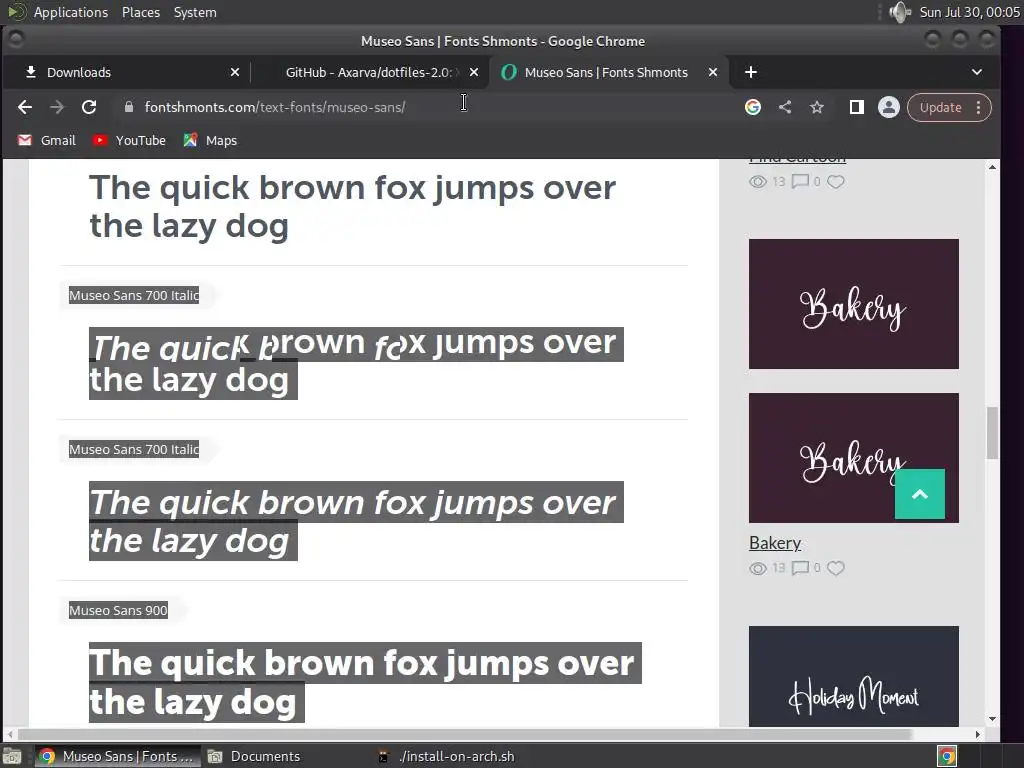
Task: Click the horizontal scrollbar right arrow
Action: point(978,734)
